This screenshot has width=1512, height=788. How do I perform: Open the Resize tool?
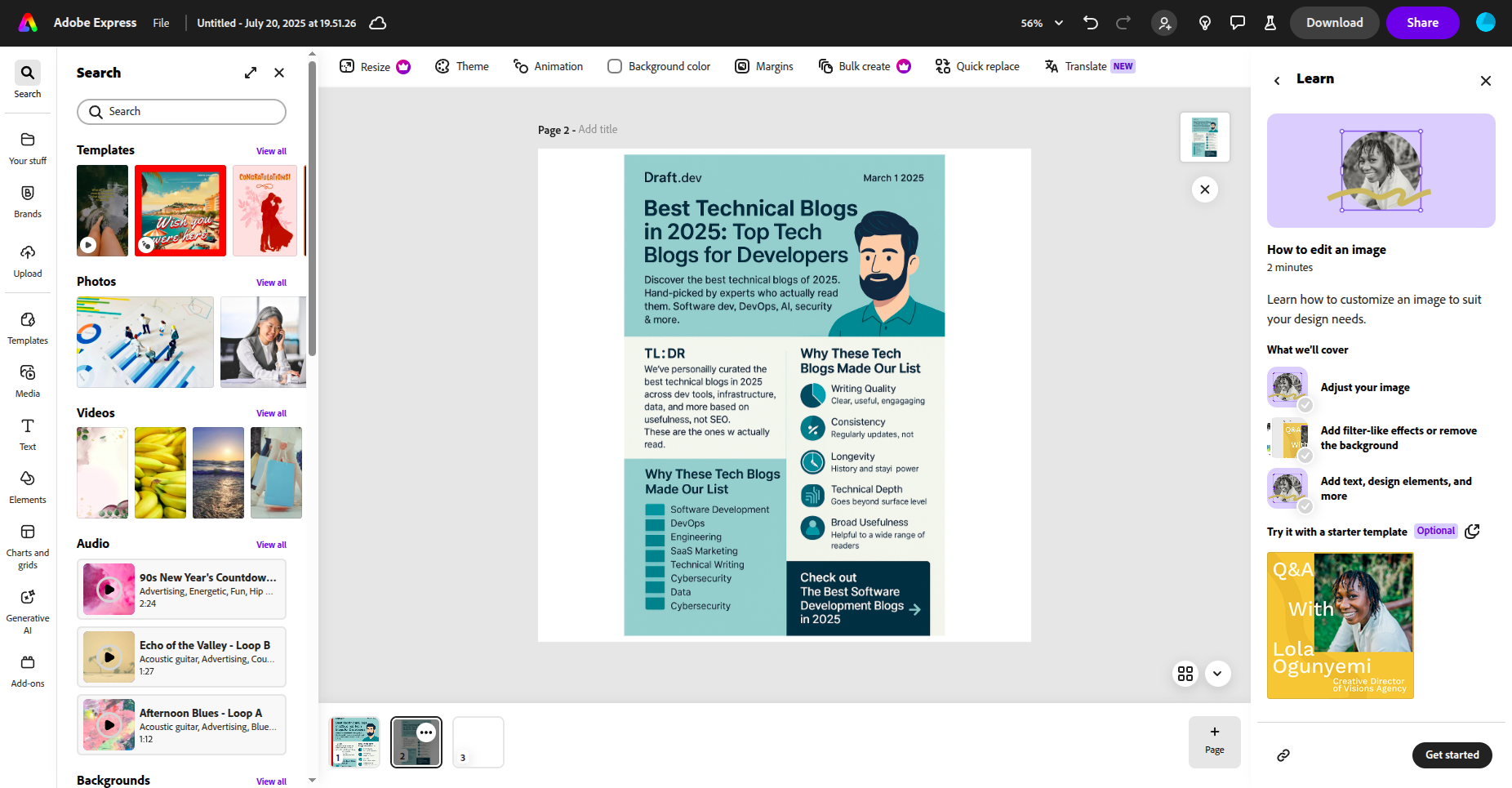tap(375, 66)
